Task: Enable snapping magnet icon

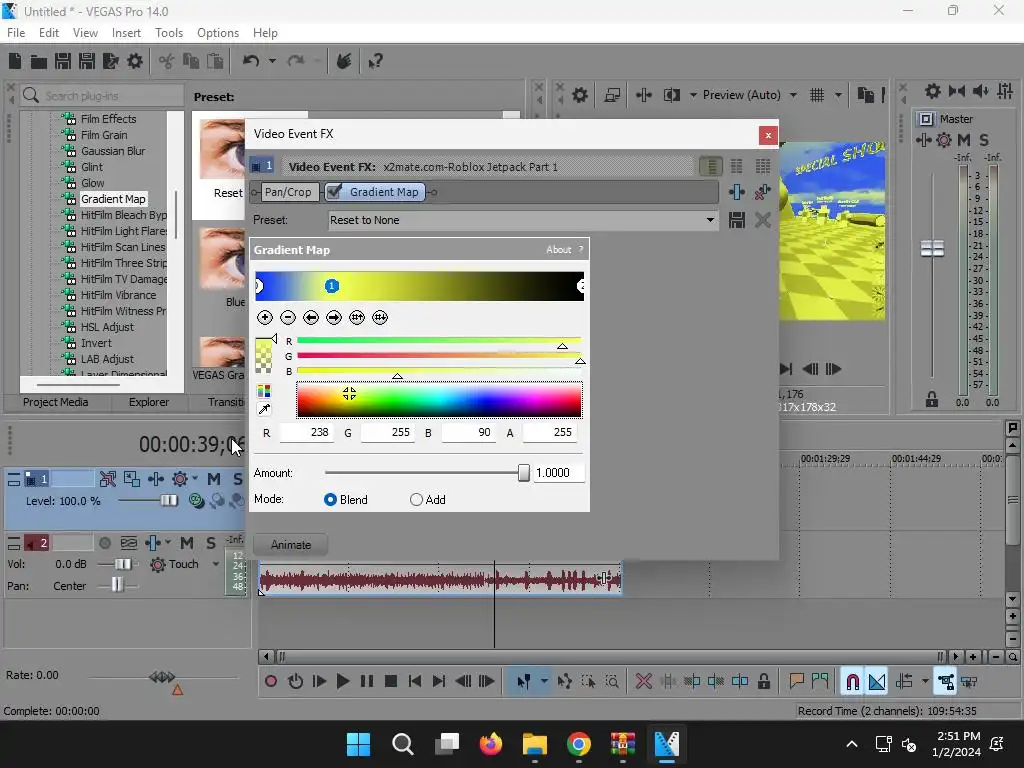Action: [852, 682]
